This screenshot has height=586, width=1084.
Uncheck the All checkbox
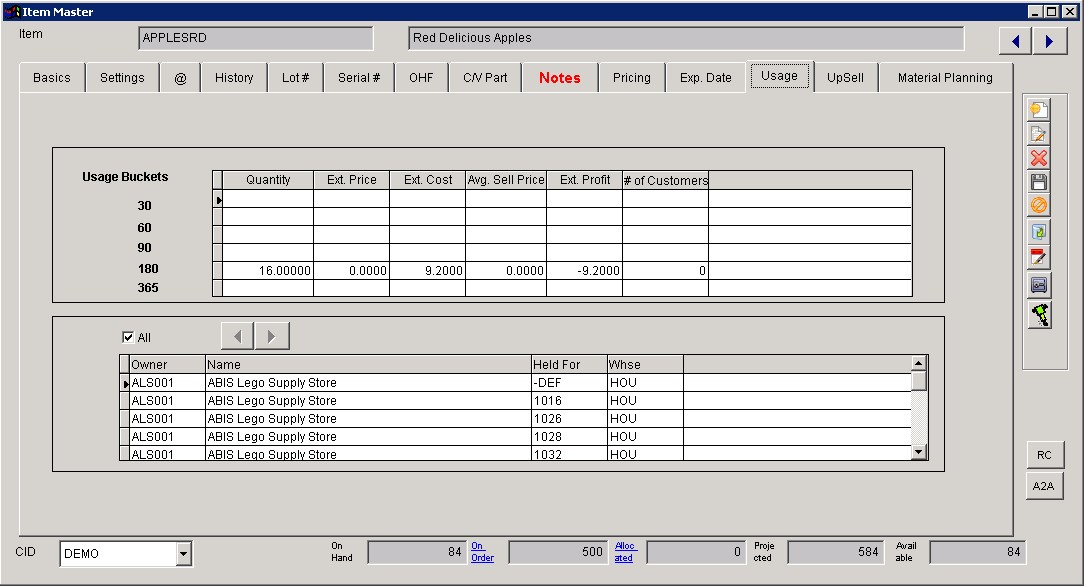128,338
